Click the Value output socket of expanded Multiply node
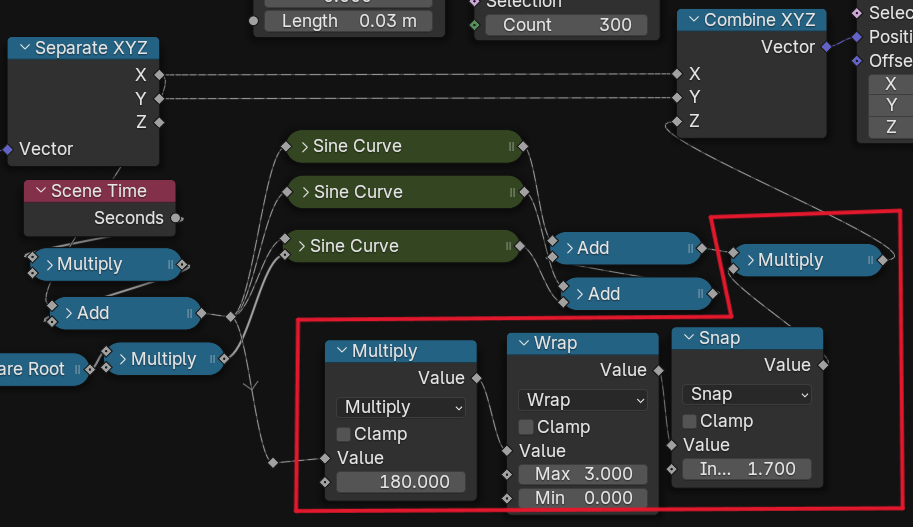Image resolution: width=913 pixels, height=527 pixels. [476, 378]
